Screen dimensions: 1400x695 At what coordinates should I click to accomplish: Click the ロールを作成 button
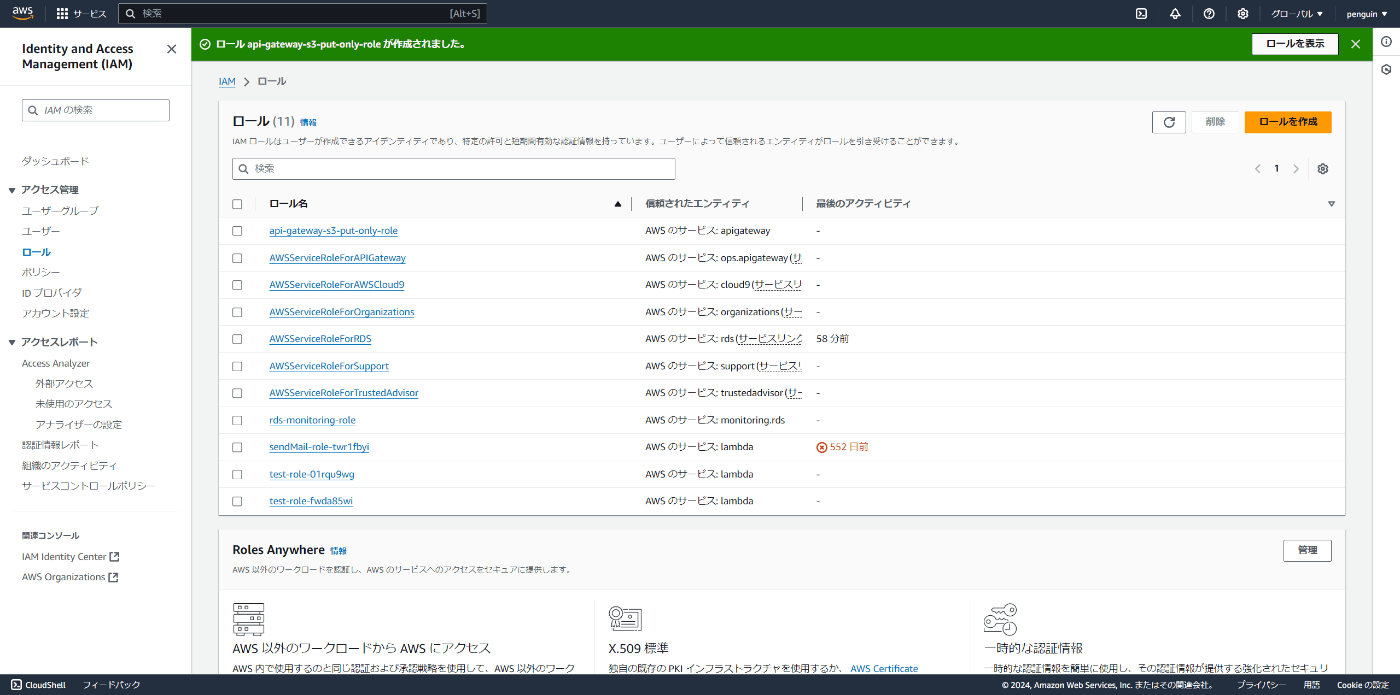click(x=1288, y=122)
